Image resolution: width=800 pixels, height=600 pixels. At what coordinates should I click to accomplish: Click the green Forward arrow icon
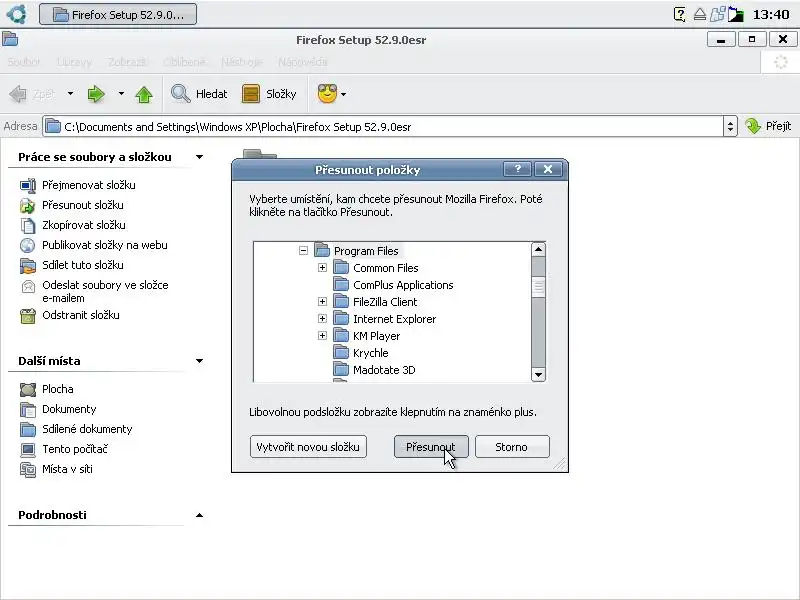click(x=96, y=94)
